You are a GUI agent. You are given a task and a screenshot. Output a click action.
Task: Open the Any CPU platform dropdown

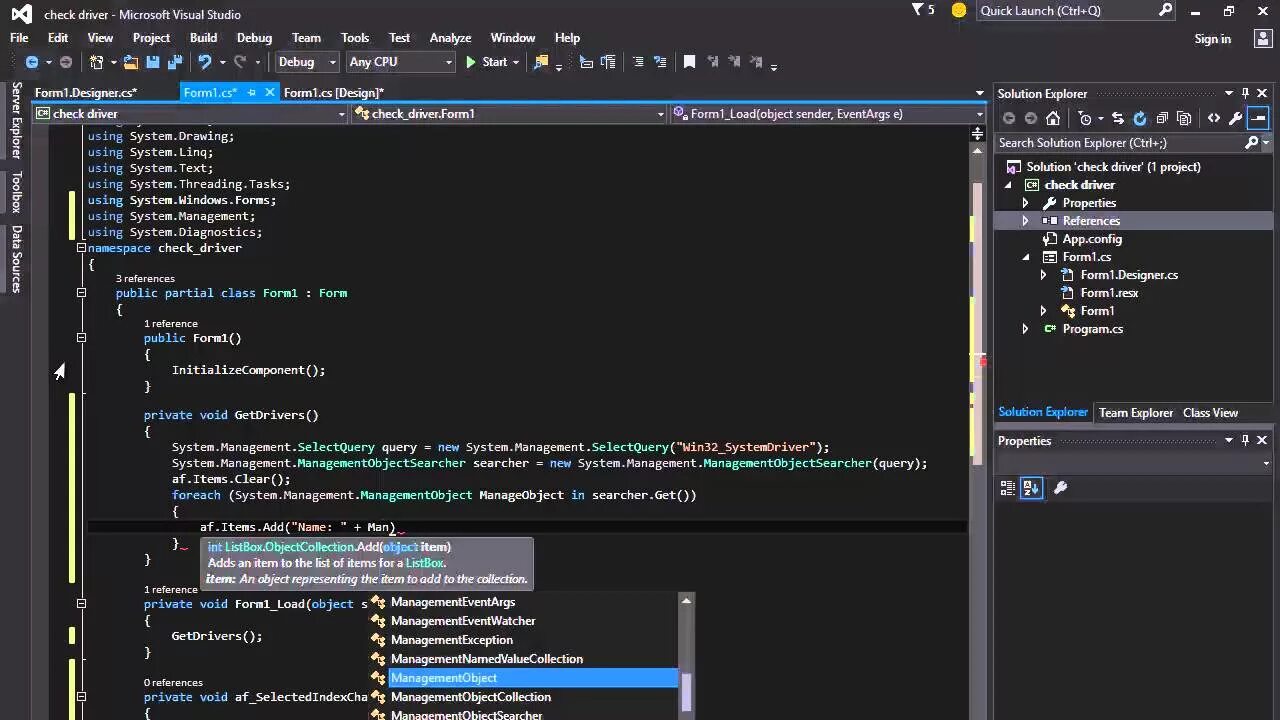(400, 62)
